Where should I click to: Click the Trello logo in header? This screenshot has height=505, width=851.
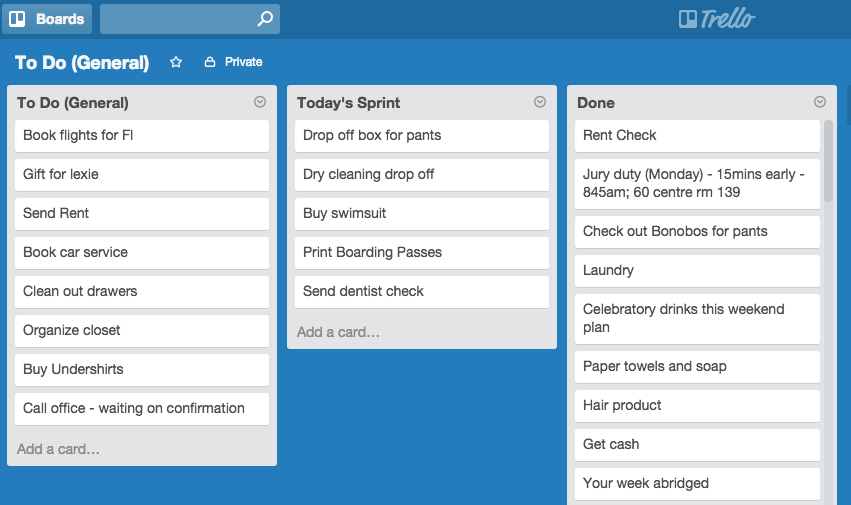tap(716, 19)
